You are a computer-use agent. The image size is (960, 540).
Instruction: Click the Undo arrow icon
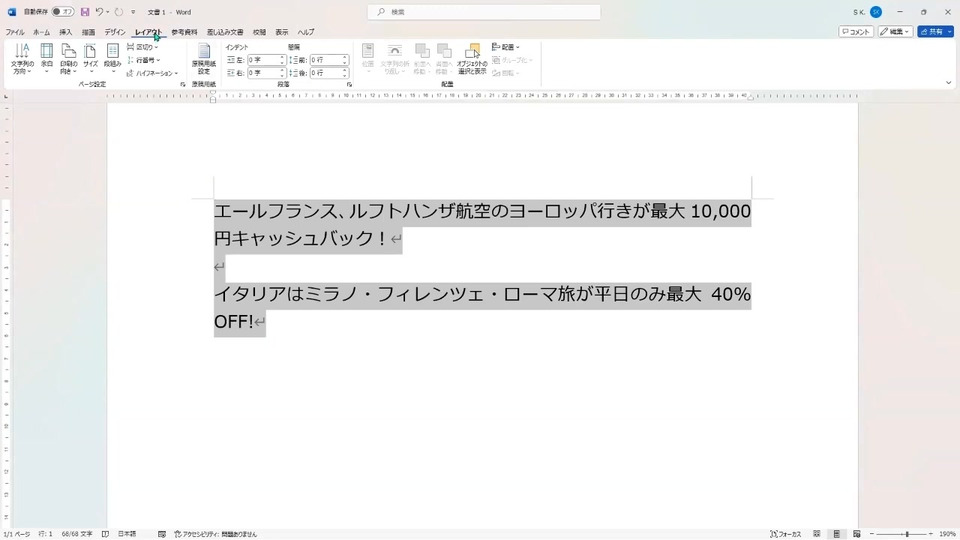[99, 12]
